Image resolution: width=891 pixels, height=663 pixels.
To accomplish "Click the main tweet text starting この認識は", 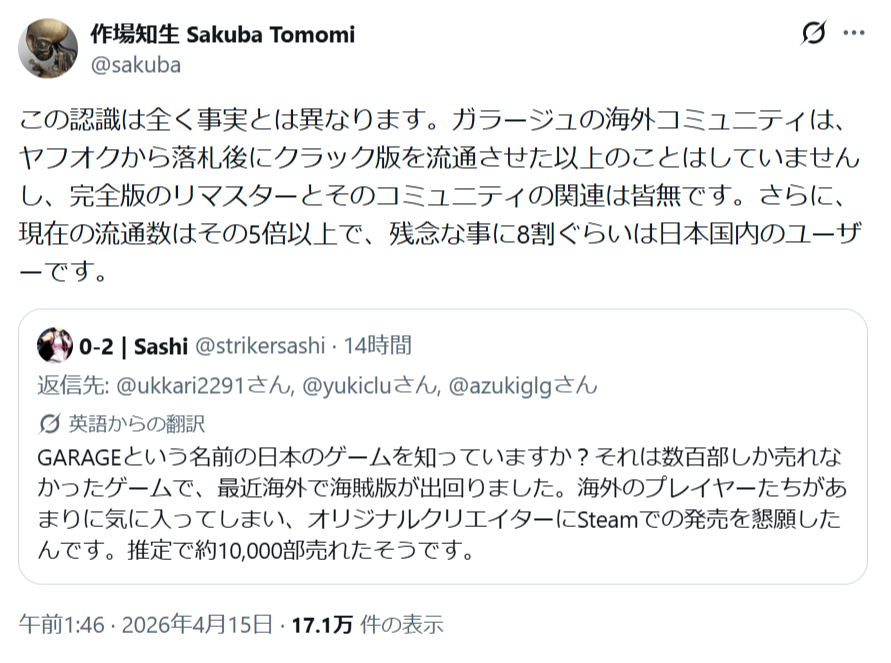I will [440, 195].
